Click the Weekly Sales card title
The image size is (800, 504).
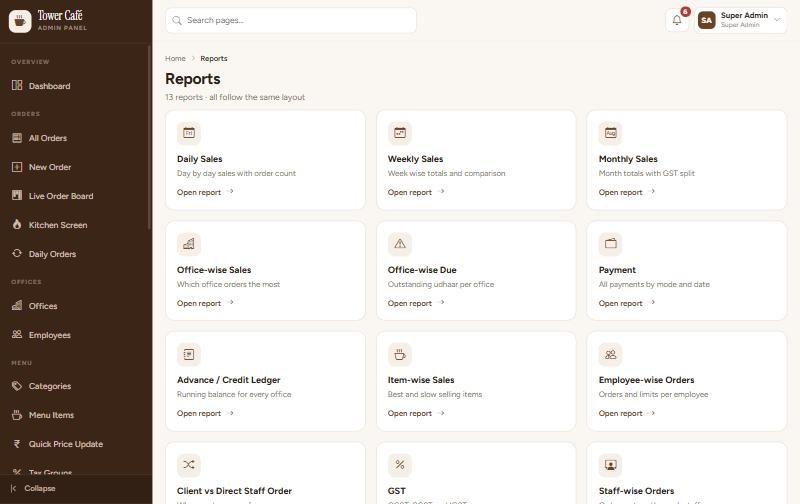415,159
